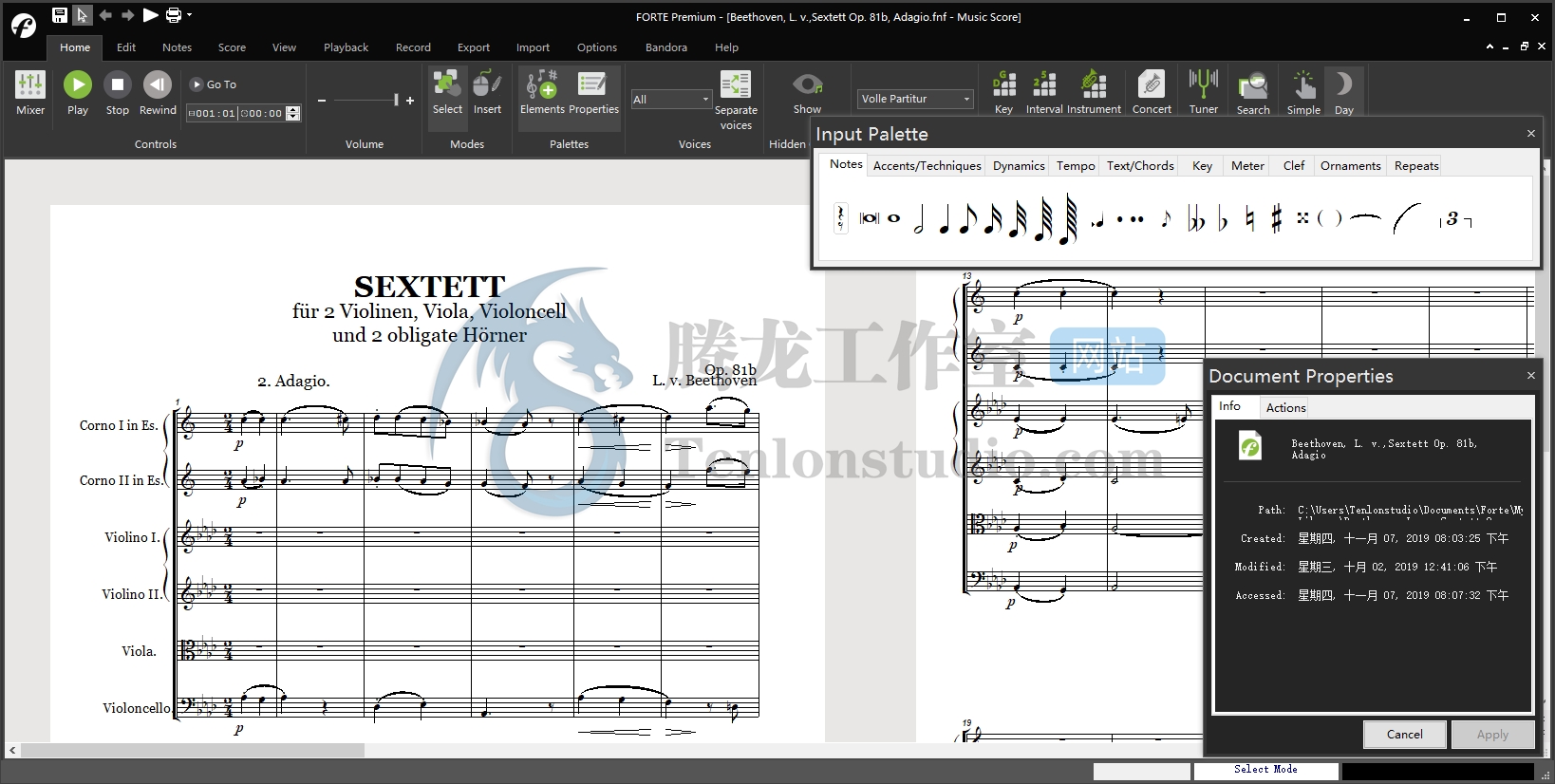This screenshot has height=784, width=1555.
Task: Open the Search tool
Action: coord(1253,93)
